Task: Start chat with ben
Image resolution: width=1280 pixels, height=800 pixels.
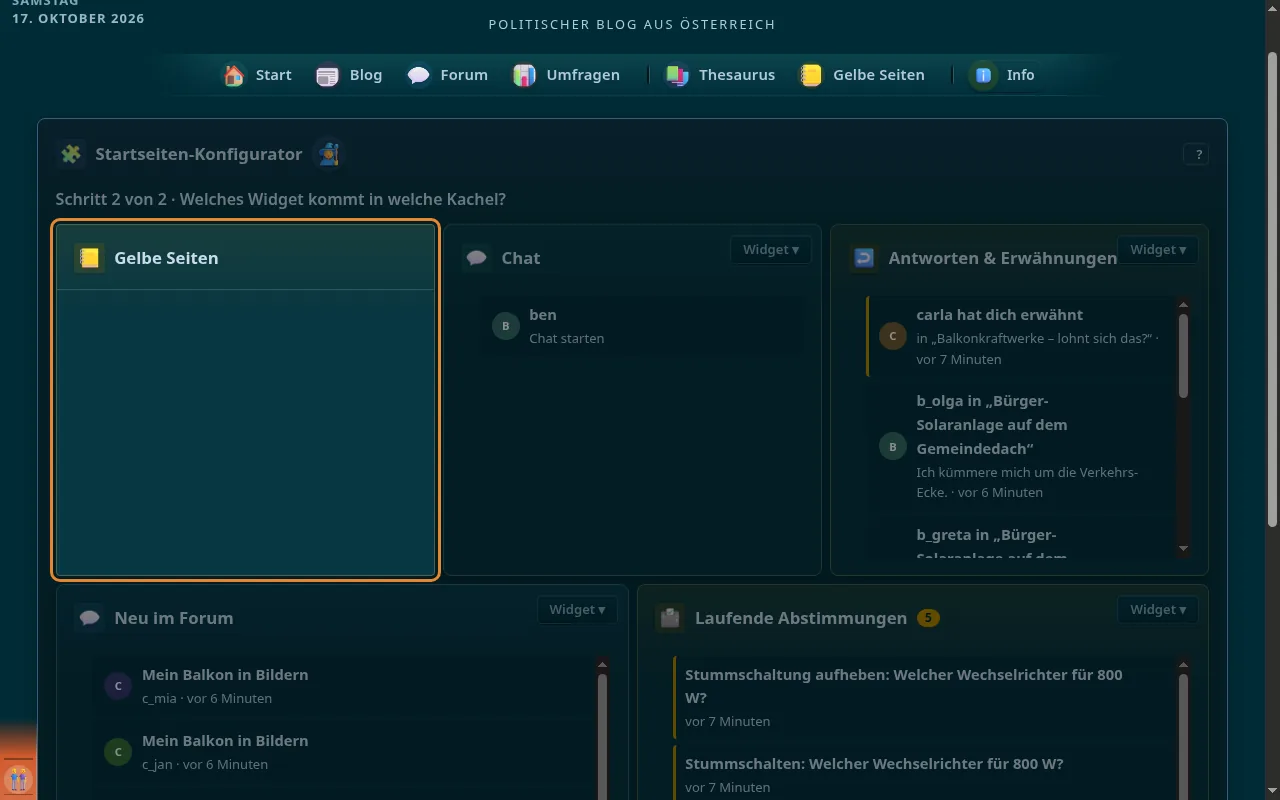Action: [x=642, y=326]
